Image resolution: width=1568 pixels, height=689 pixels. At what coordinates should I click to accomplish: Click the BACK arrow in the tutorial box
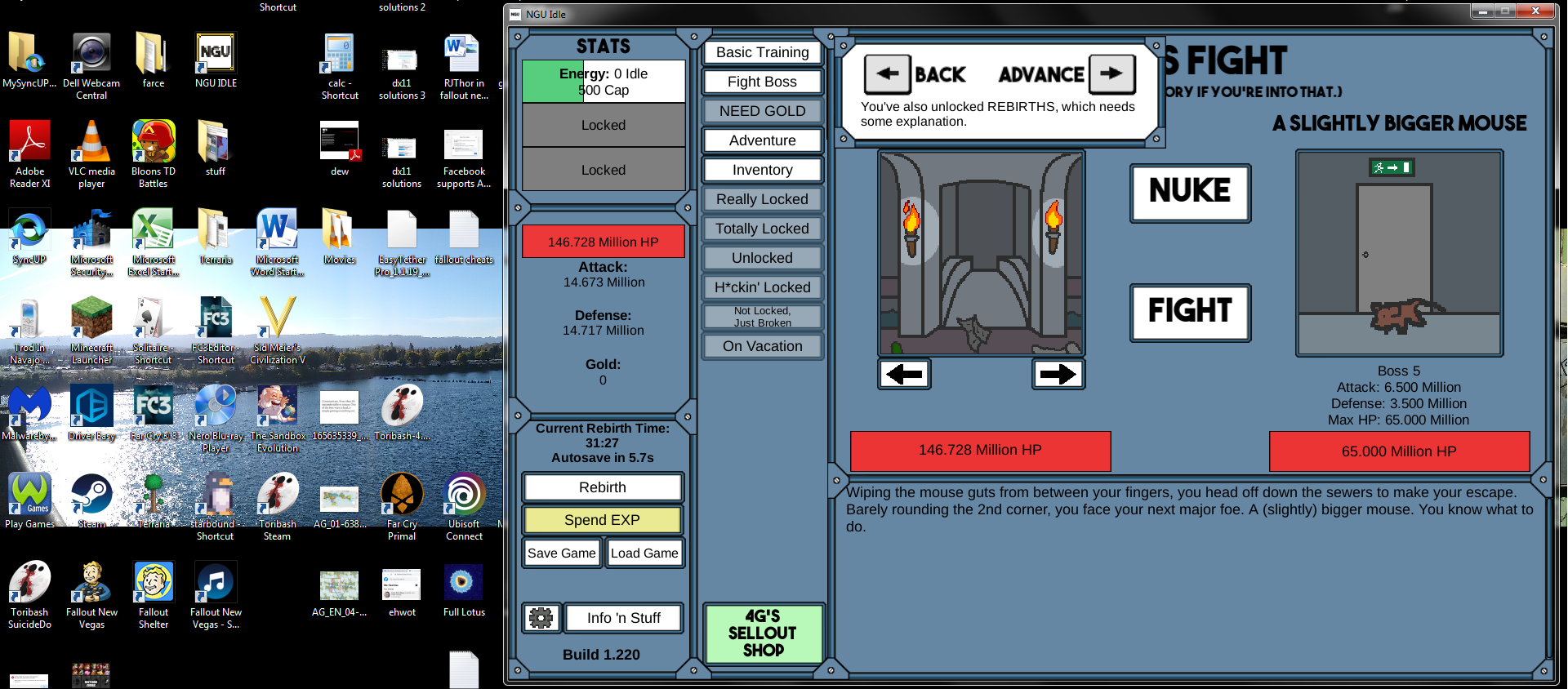[888, 74]
